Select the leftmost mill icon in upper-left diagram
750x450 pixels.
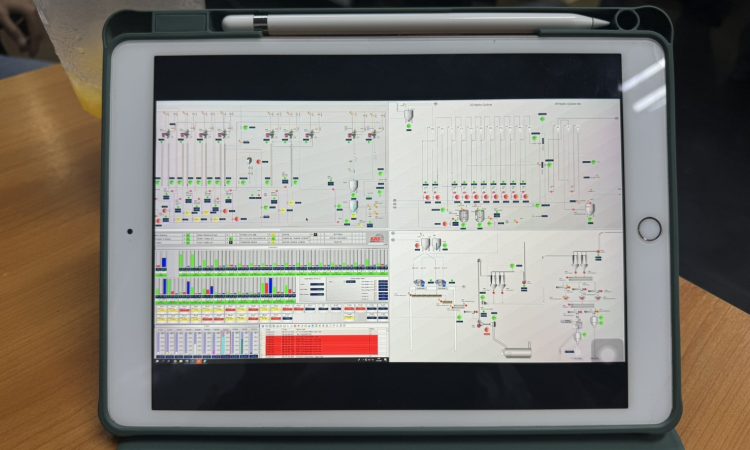(167, 133)
